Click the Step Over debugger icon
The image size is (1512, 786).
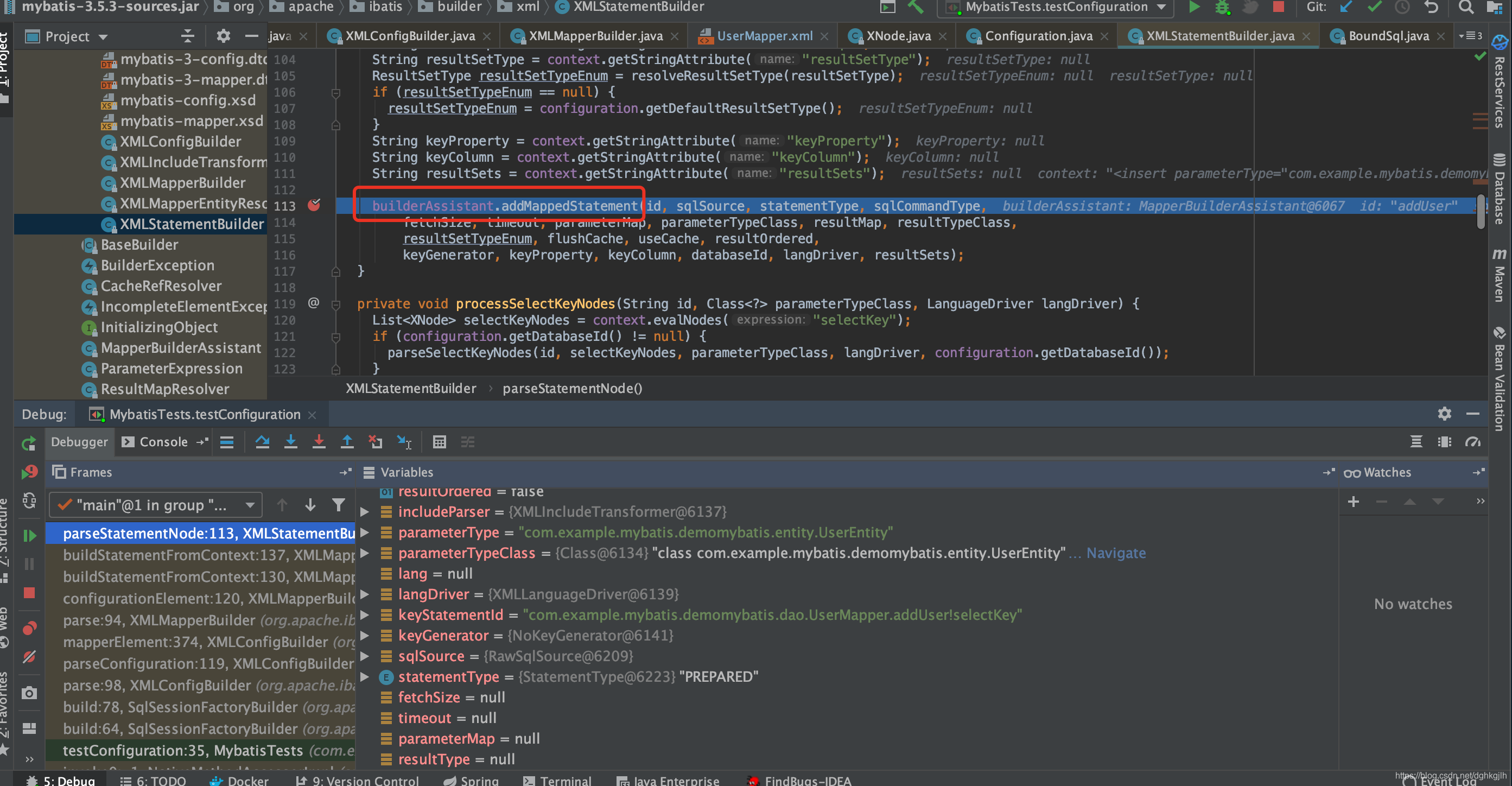point(262,442)
